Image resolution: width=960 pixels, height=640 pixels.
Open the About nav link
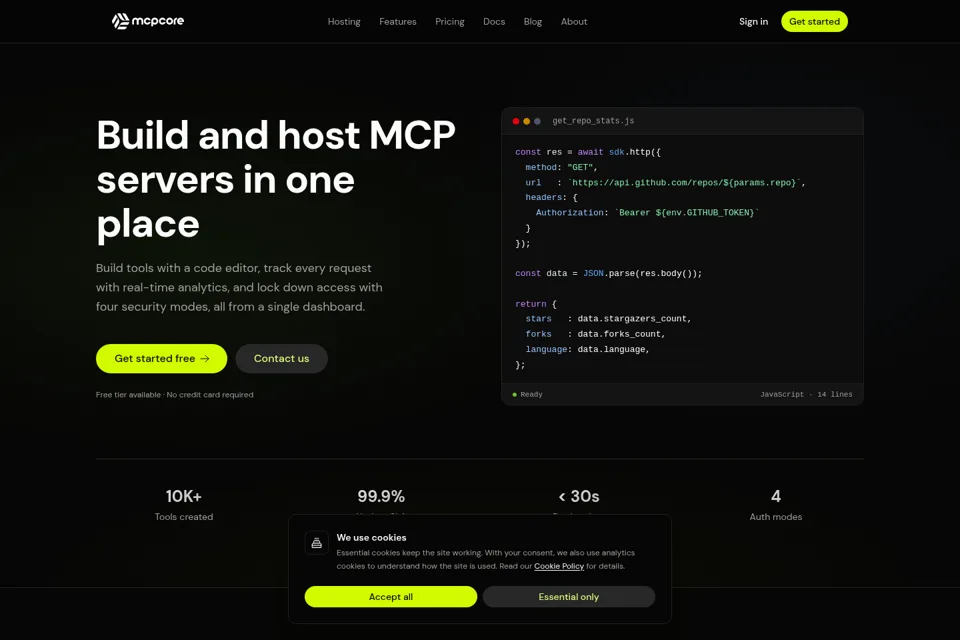click(x=574, y=21)
